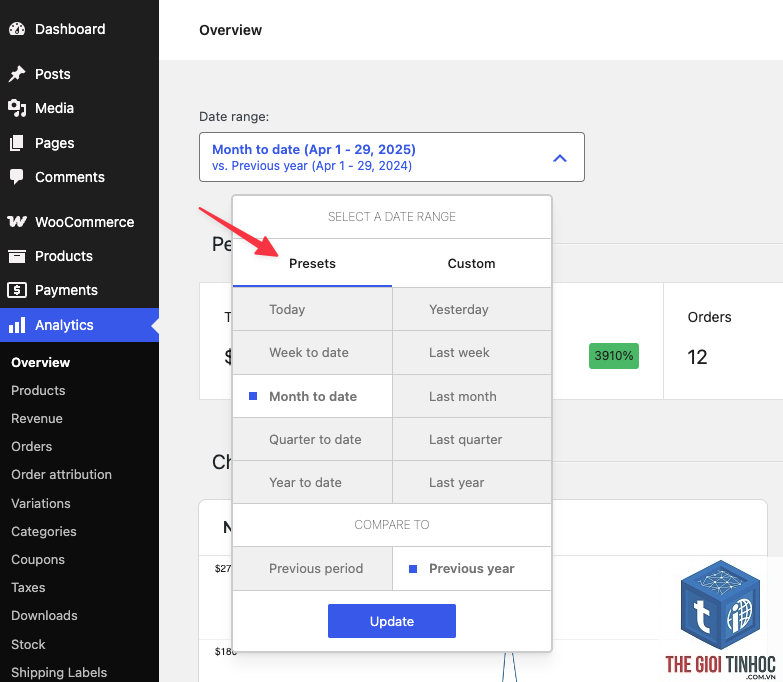Screen dimensions: 783x682
Task: Choose Year to date preset
Action: tap(313, 482)
